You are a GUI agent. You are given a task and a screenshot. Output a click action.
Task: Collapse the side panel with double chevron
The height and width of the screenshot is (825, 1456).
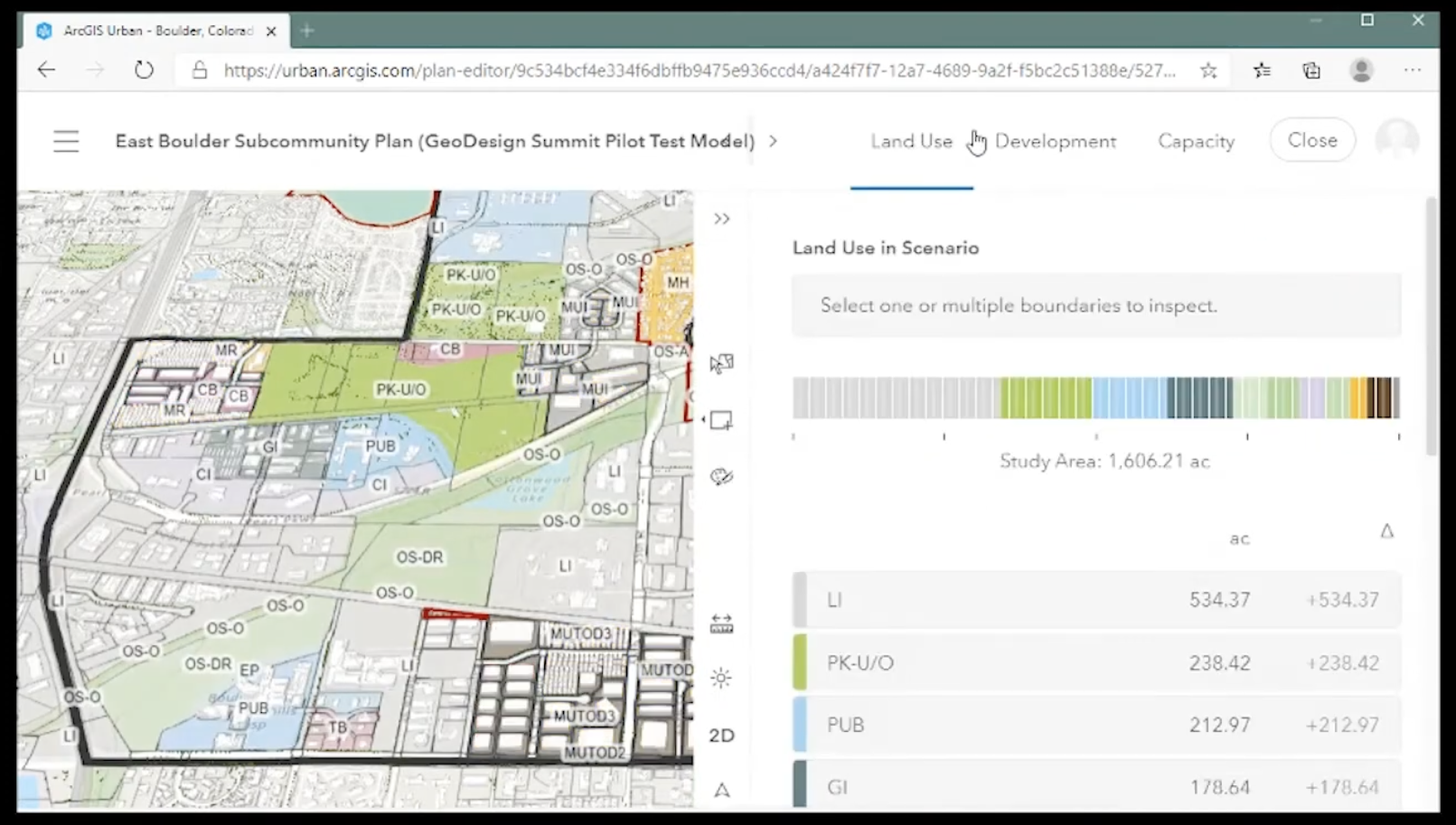[x=721, y=219]
